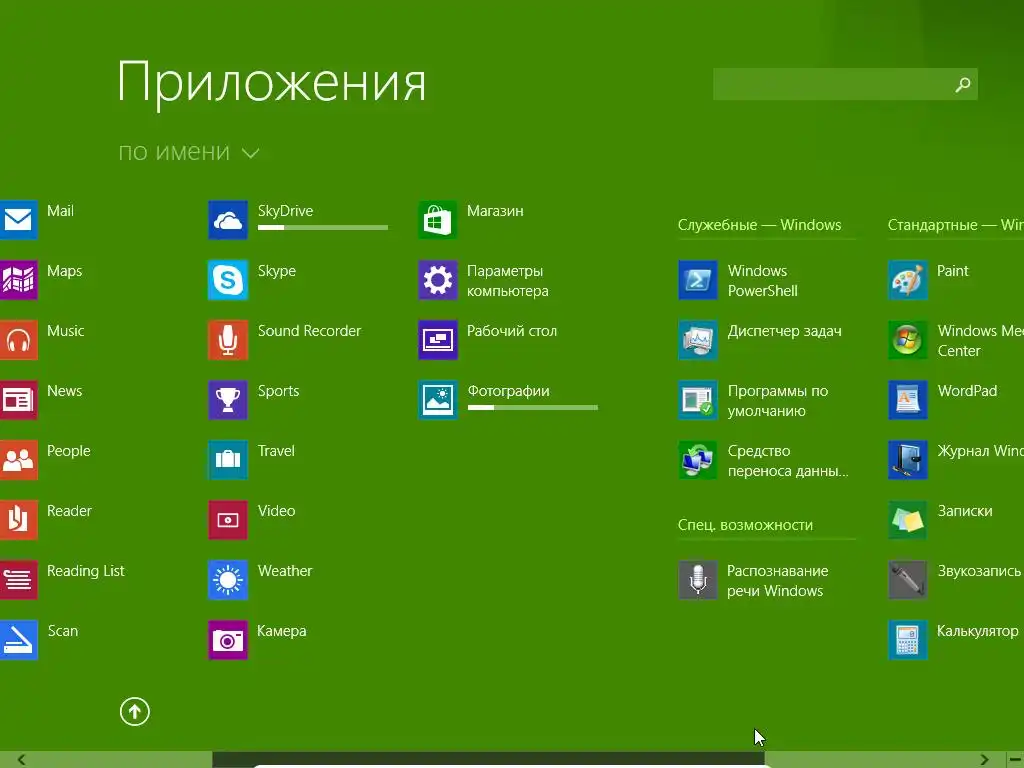Click the 'Reading List' label
Image resolution: width=1024 pixels, height=768 pixels.
click(86, 571)
